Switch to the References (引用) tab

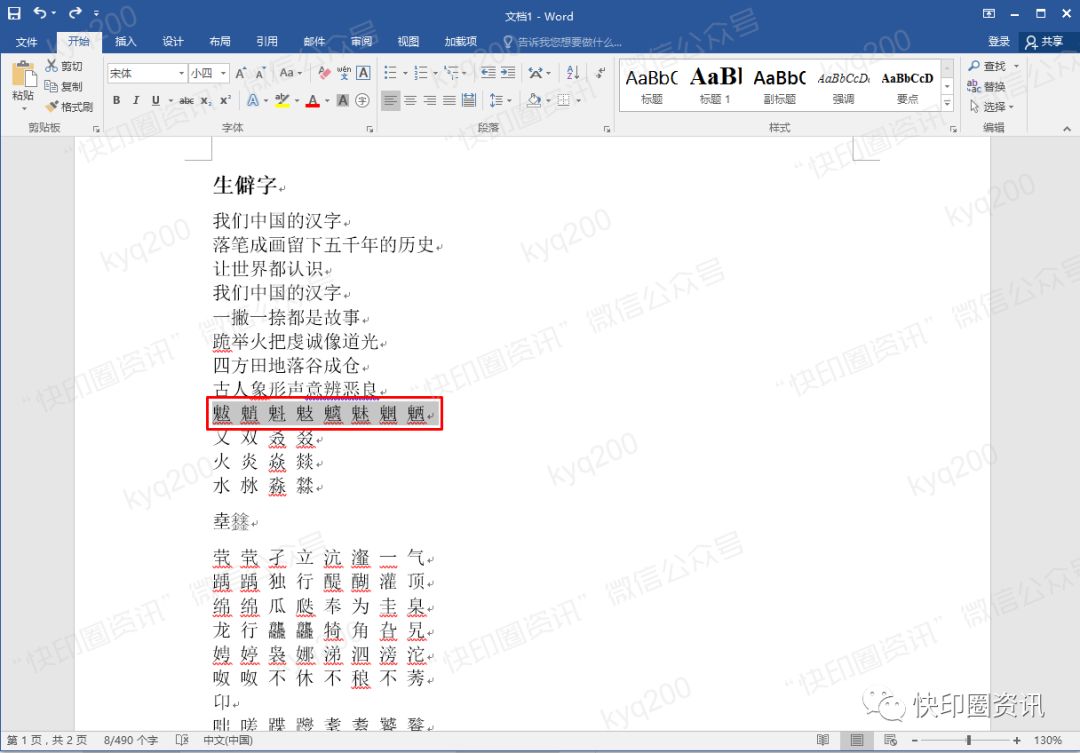point(267,41)
